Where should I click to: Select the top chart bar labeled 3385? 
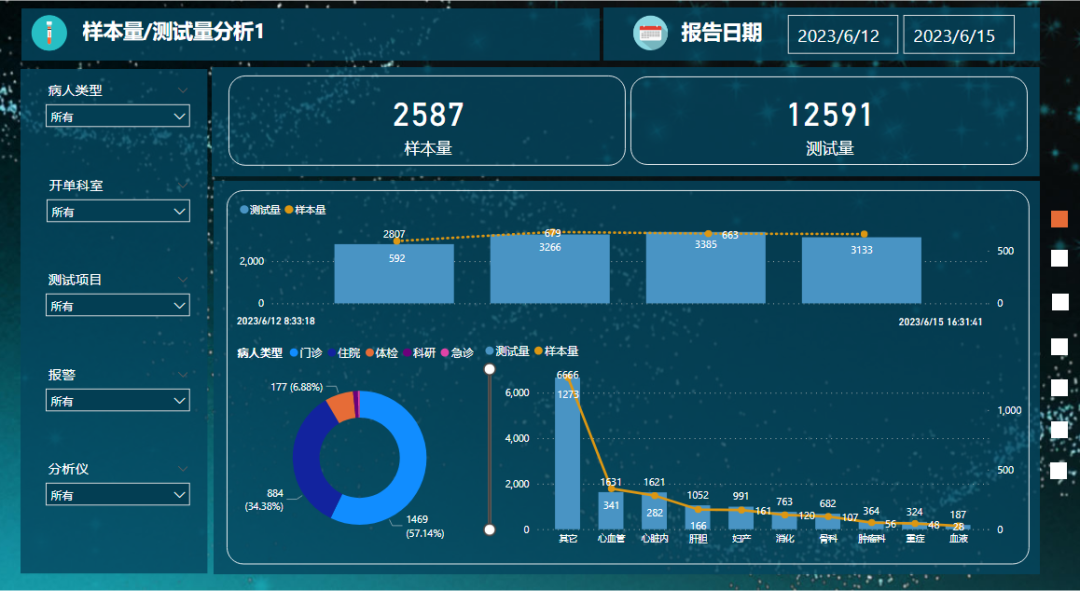pos(705,268)
